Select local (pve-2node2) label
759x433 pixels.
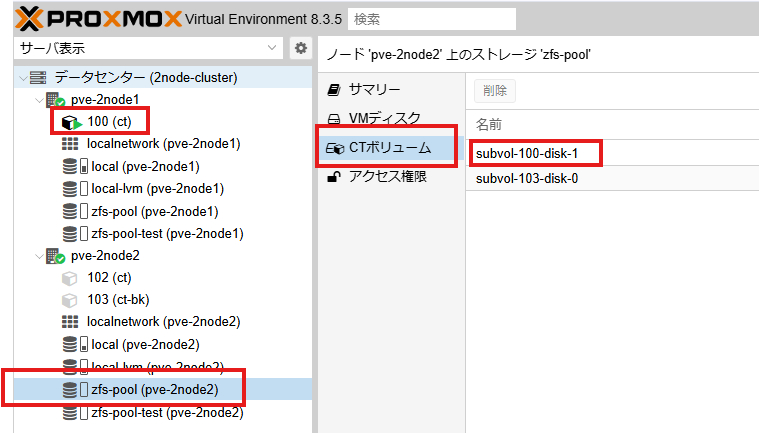point(145,344)
